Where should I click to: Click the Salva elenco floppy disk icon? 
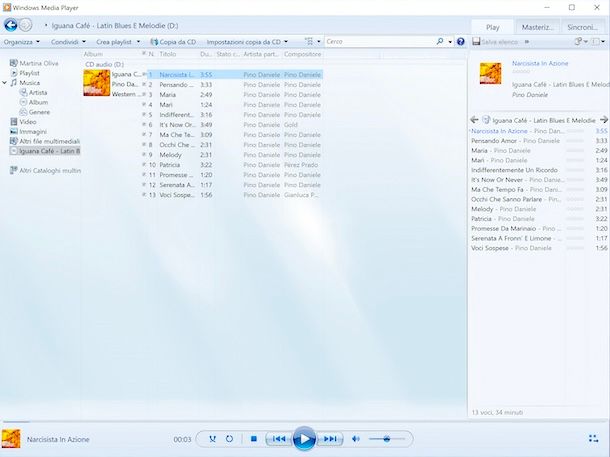pos(476,41)
